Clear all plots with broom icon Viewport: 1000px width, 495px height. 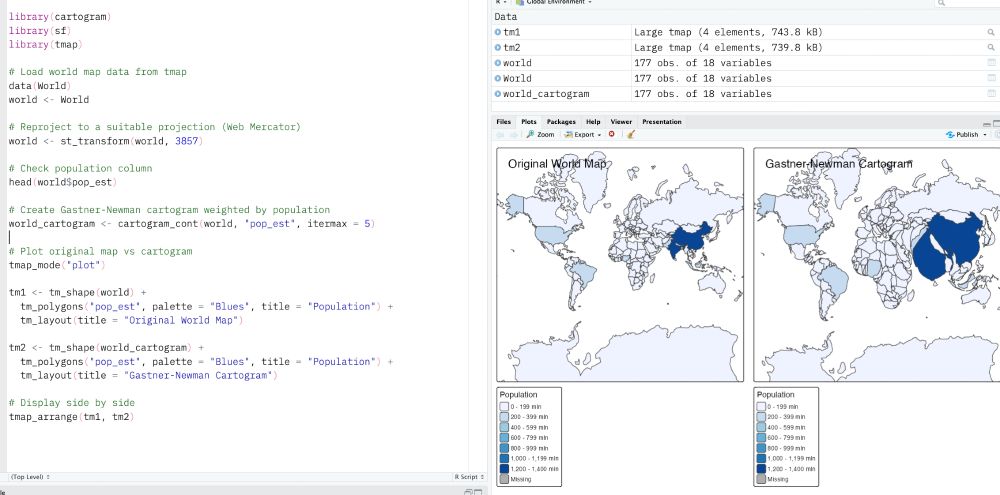(631, 135)
